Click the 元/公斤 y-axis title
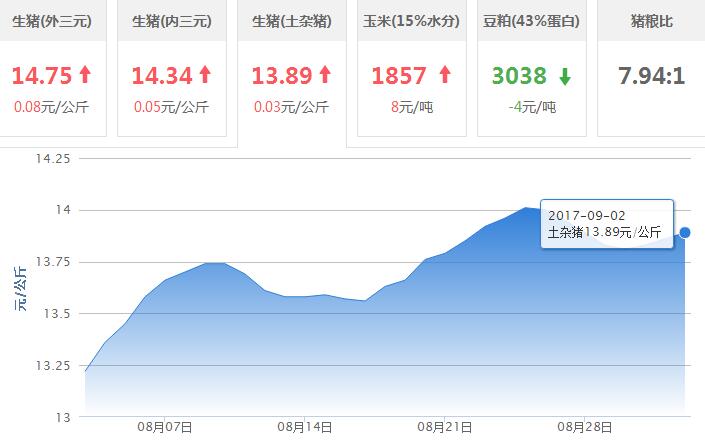The width and height of the screenshot is (705, 446). [21, 288]
